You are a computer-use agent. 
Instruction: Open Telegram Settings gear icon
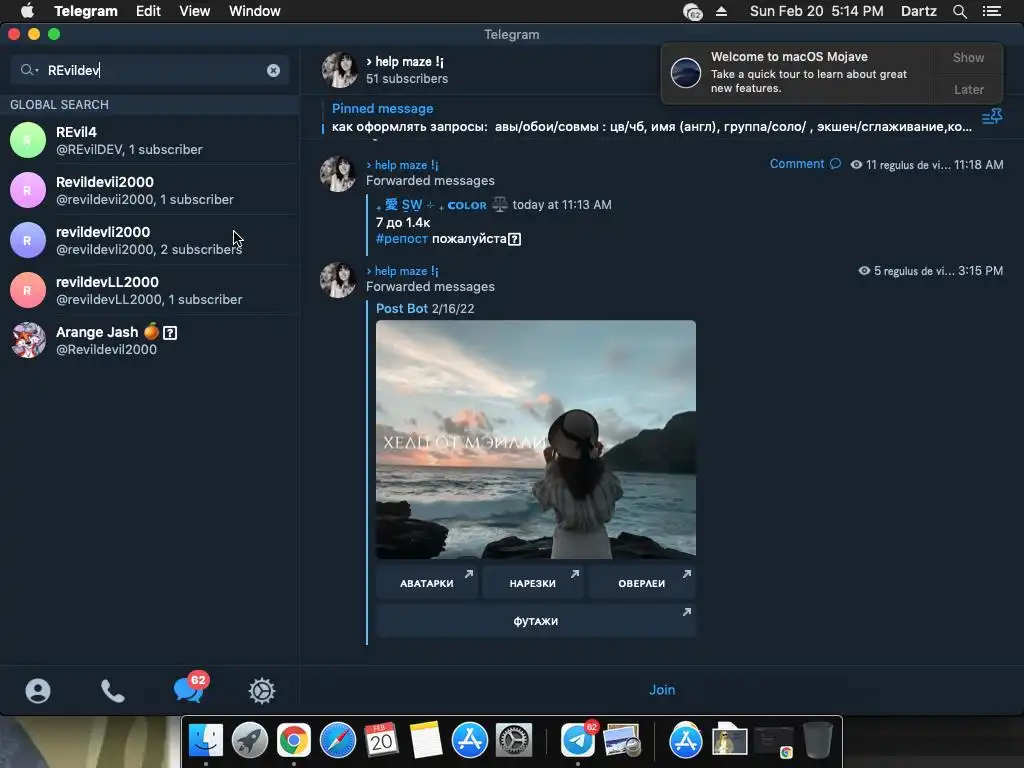coord(262,691)
